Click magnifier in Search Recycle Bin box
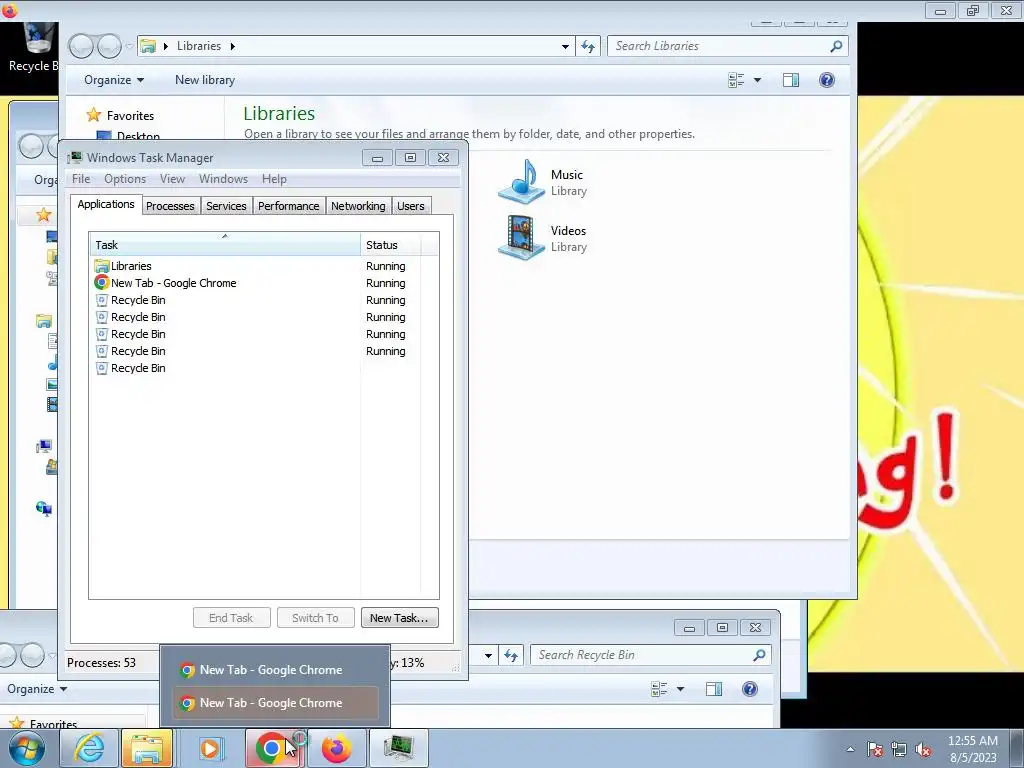 [x=759, y=654]
